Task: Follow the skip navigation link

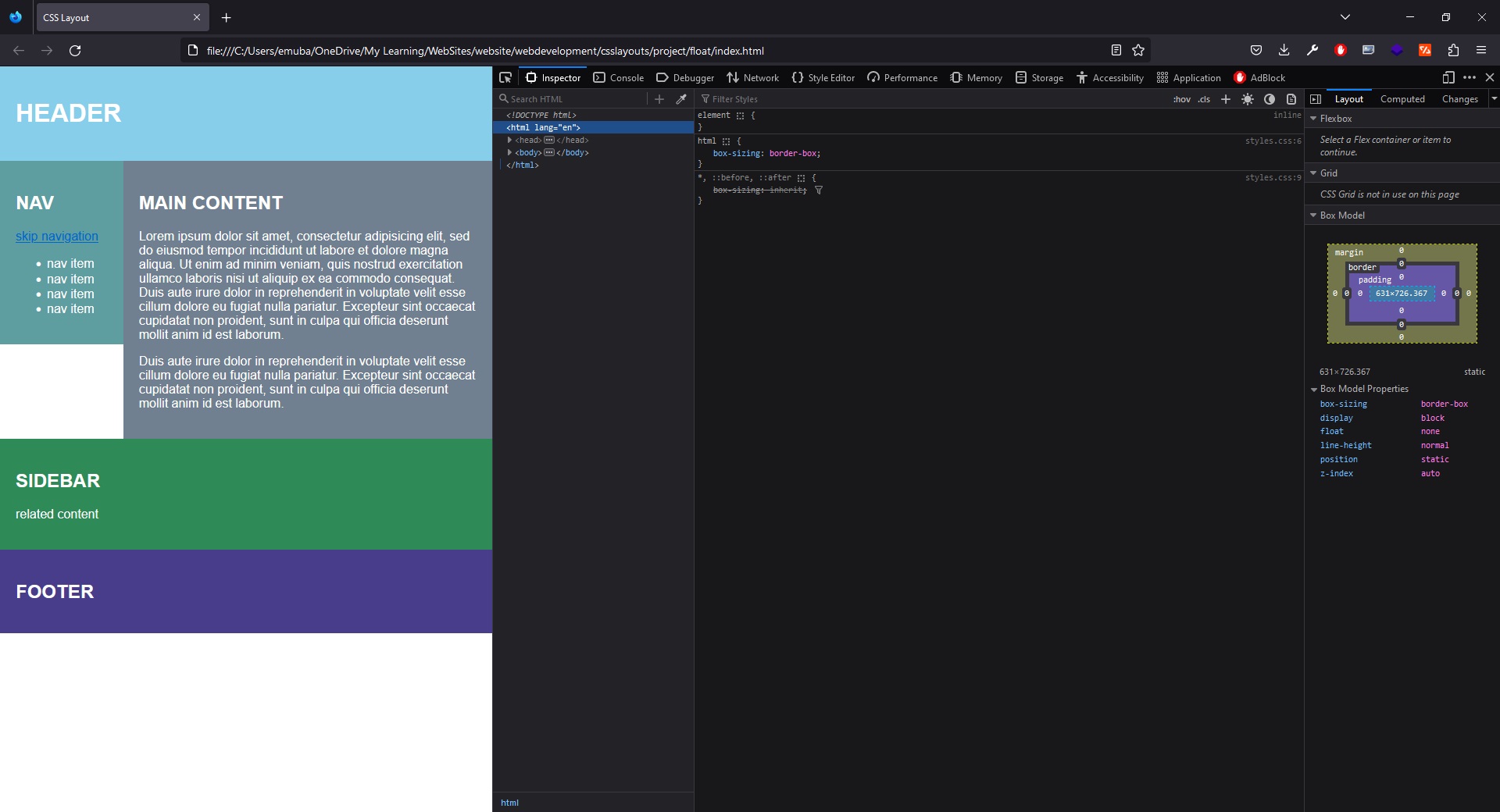Action: [x=57, y=237]
